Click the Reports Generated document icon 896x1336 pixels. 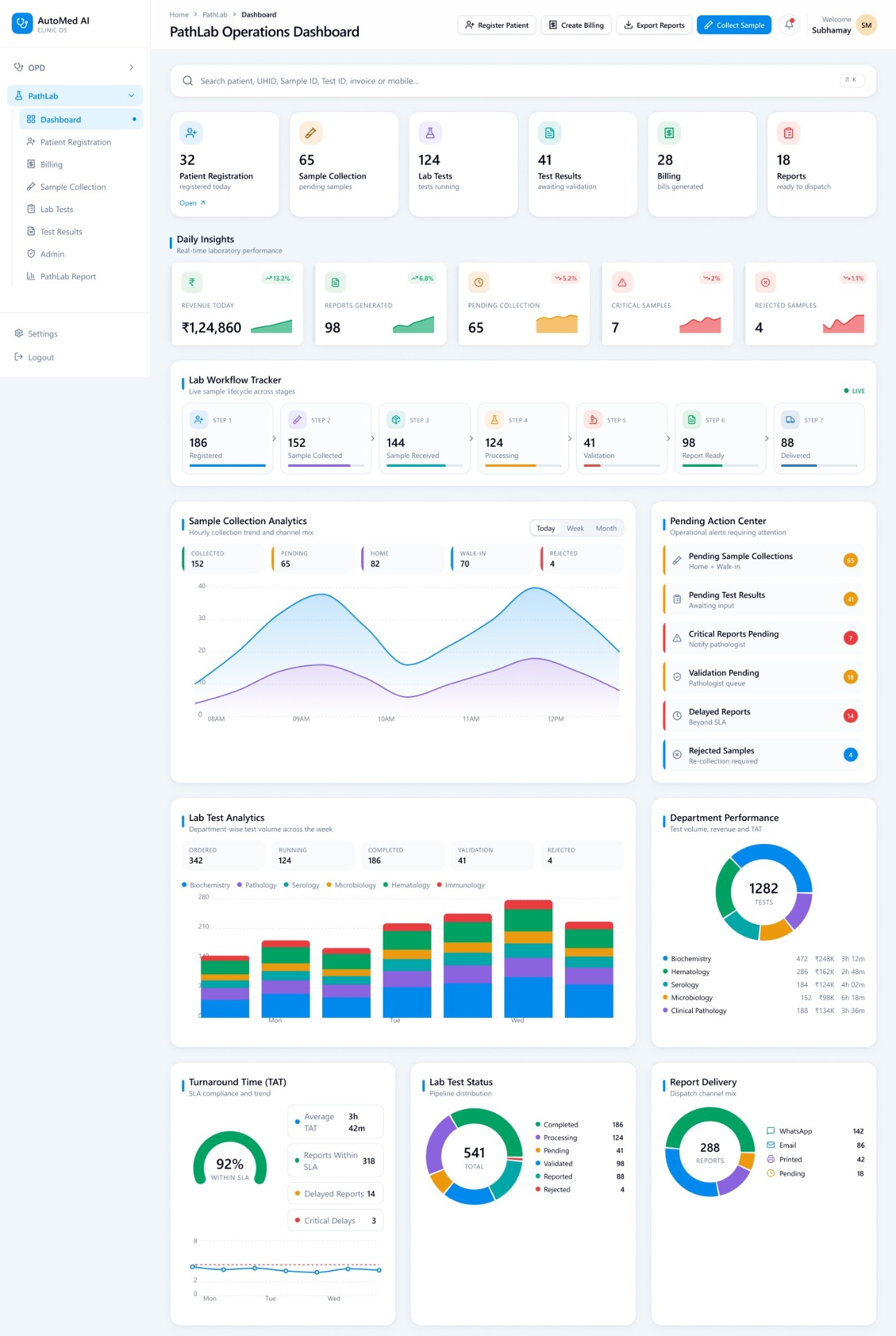[335, 282]
